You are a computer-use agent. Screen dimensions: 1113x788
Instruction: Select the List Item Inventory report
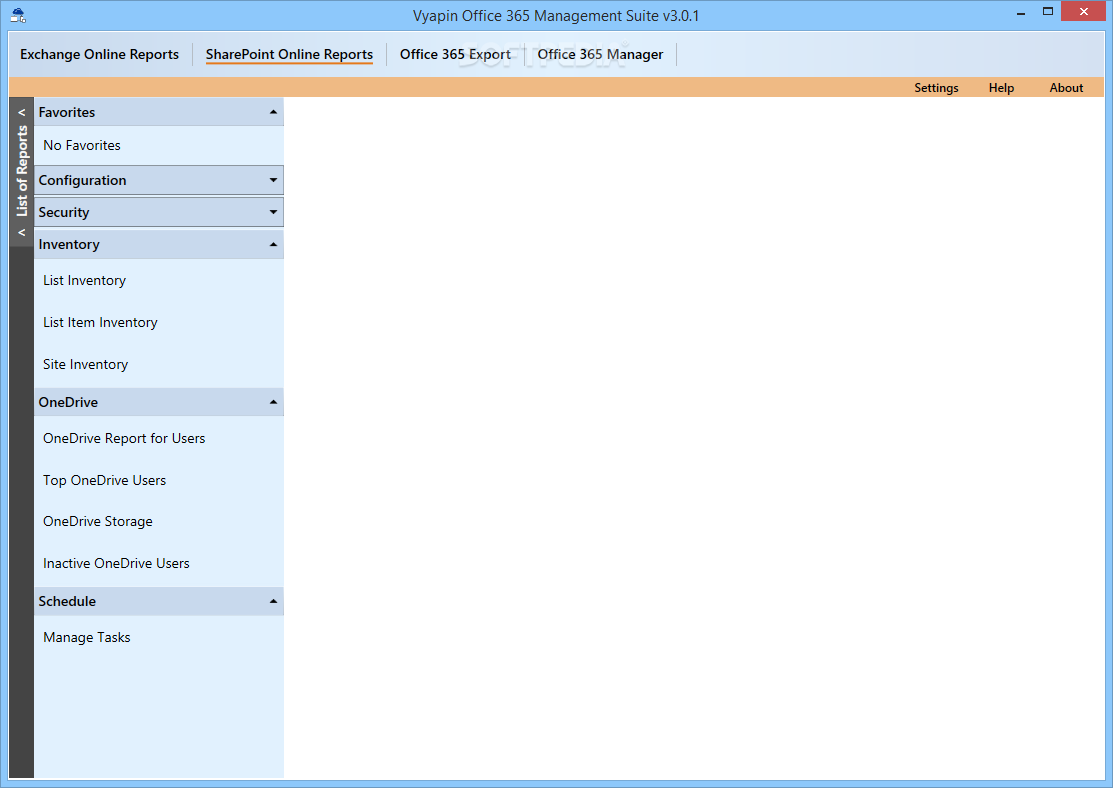coord(100,322)
